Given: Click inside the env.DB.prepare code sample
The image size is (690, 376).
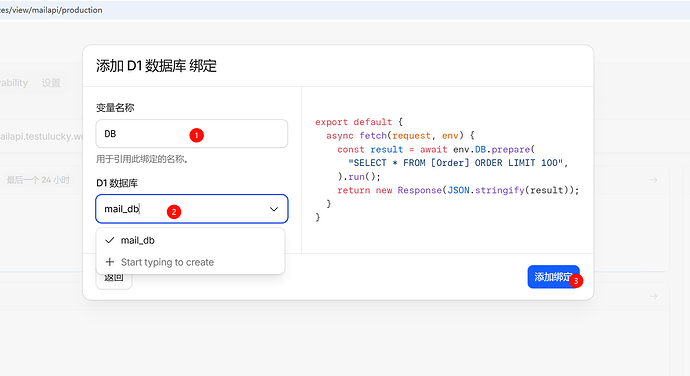Looking at the screenshot, I should point(447,170).
